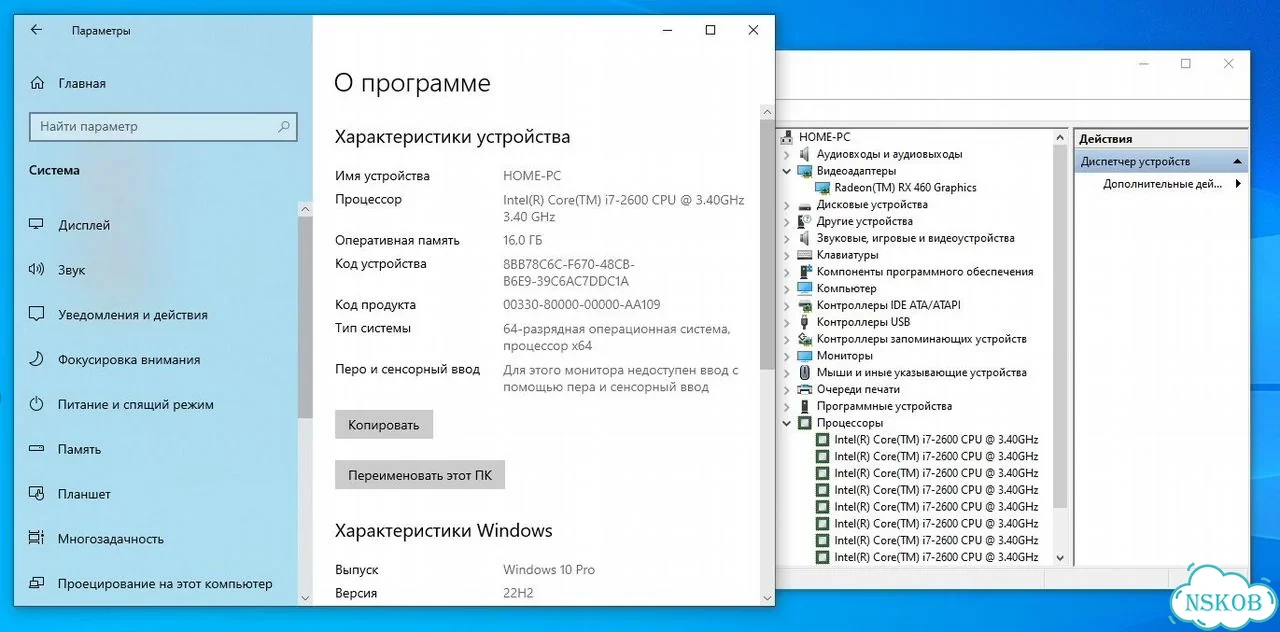Expand Контроллеры запоминающих устройств node
Screen dimensions: 1280x632
click(787, 339)
